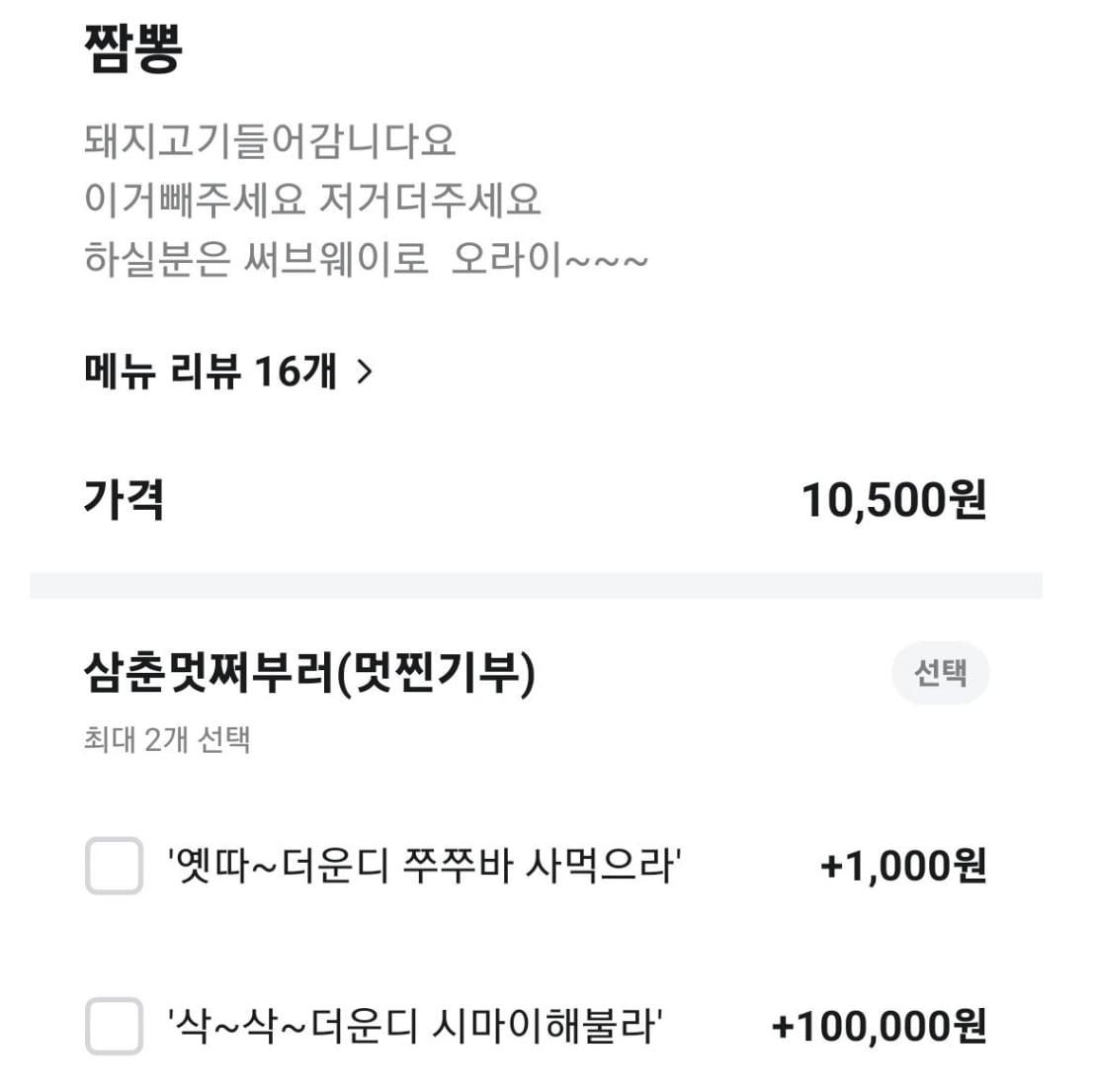
Task: Enable the +100,000원 donation checkbox
Action: [x=113, y=1028]
